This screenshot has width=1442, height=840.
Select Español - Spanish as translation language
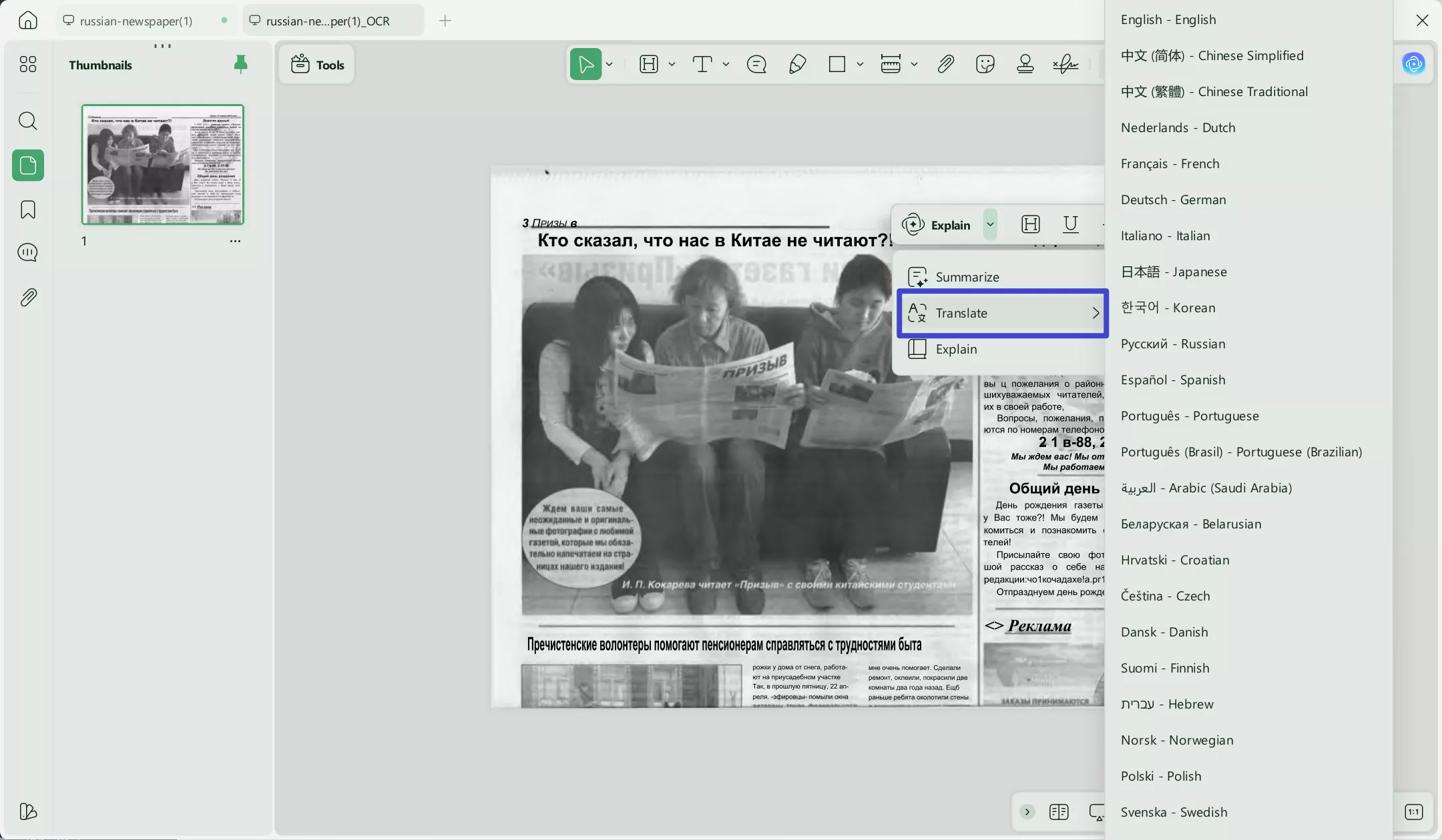point(1172,380)
